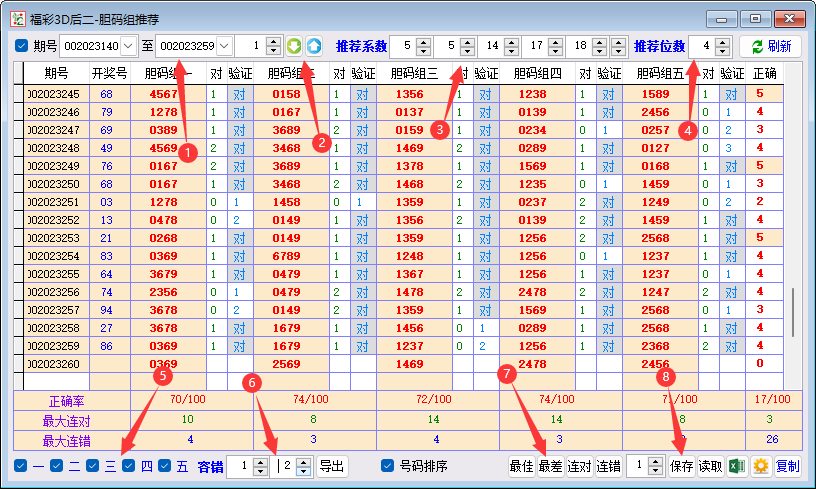Increase first 推荐系数 value 5
Image resolution: width=816 pixels, height=489 pixels.
(424, 41)
